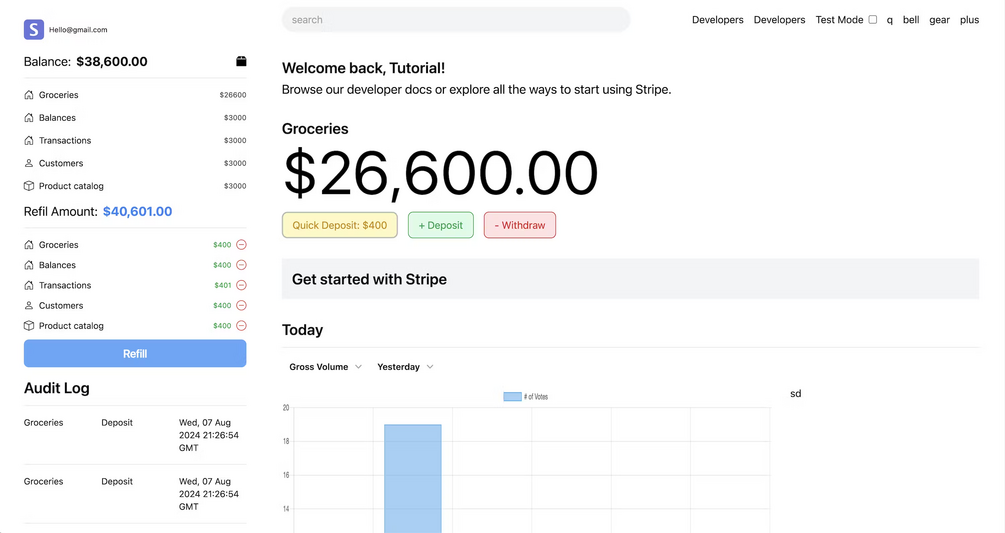Click the blue Refill button
This screenshot has width=1005, height=533.
click(135, 354)
